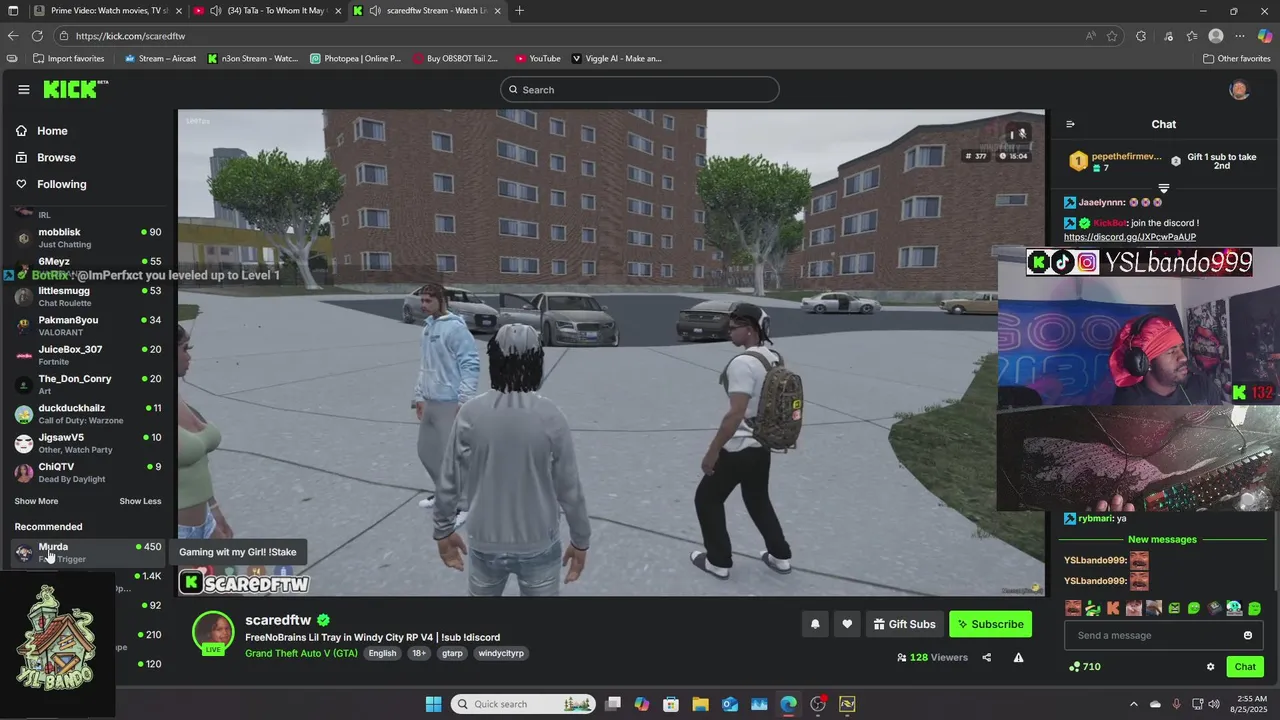Viewport: 1280px width, 720px height.
Task: Send message with Chat button
Action: coord(1245,667)
